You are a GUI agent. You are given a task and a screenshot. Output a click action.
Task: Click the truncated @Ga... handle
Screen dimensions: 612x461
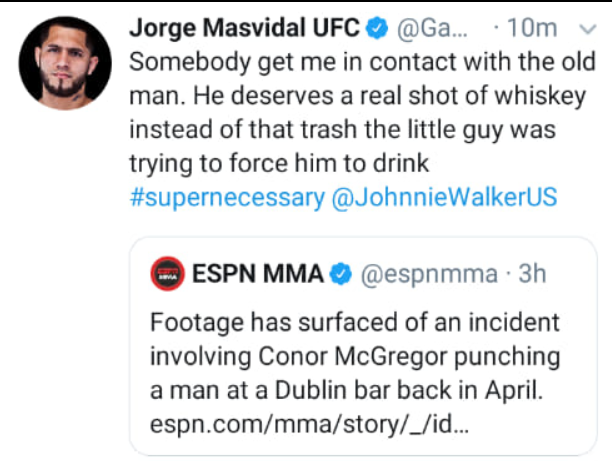click(429, 29)
